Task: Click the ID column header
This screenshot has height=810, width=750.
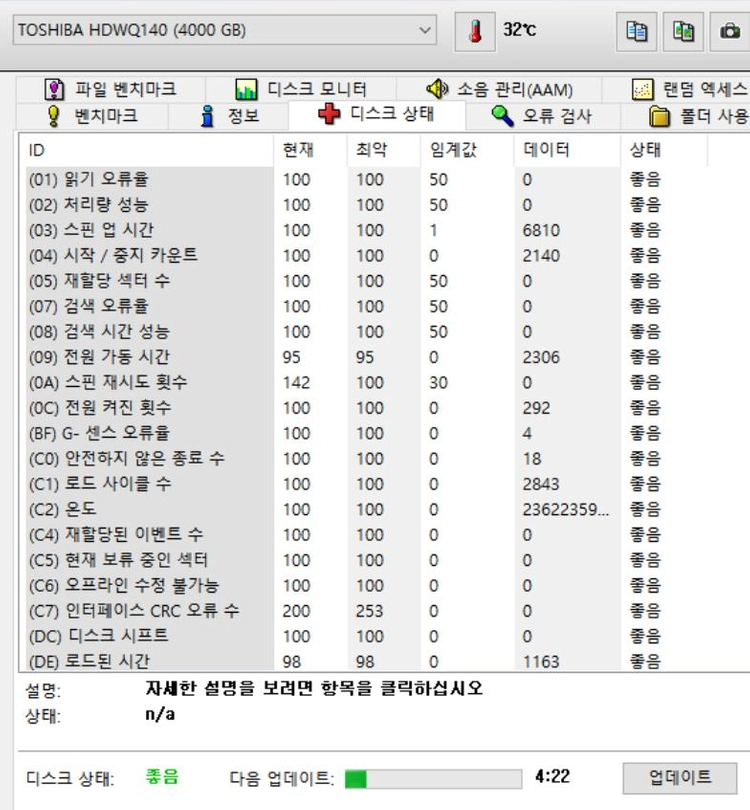Action: (149, 150)
